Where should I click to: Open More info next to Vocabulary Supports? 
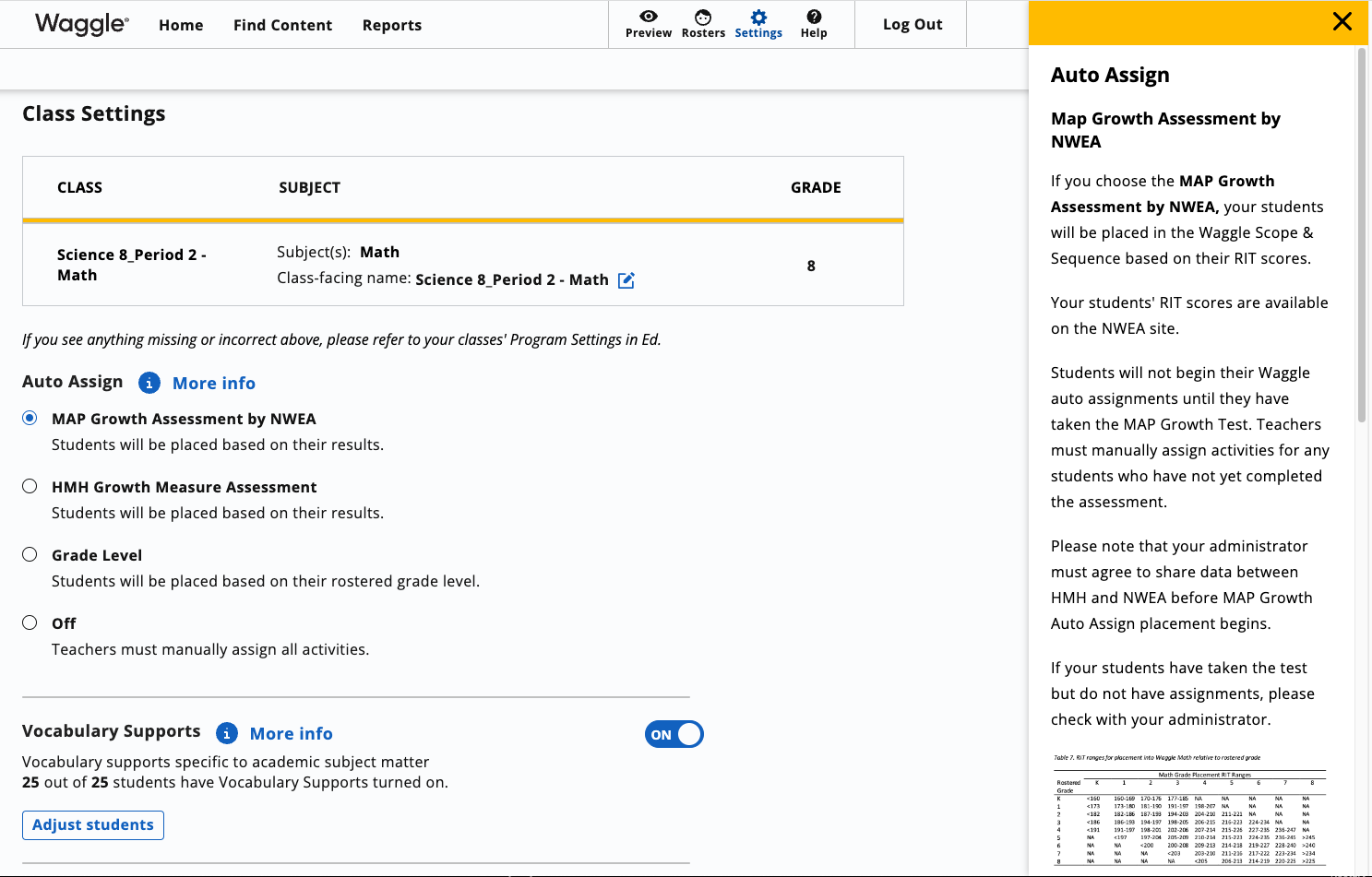291,733
